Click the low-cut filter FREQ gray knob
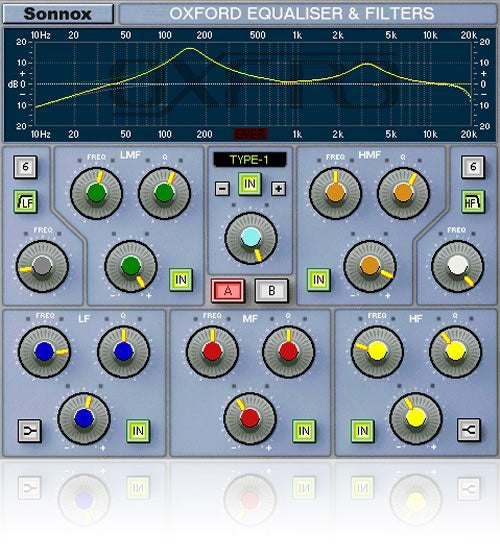Viewport: 500px width, 544px height. point(42,266)
